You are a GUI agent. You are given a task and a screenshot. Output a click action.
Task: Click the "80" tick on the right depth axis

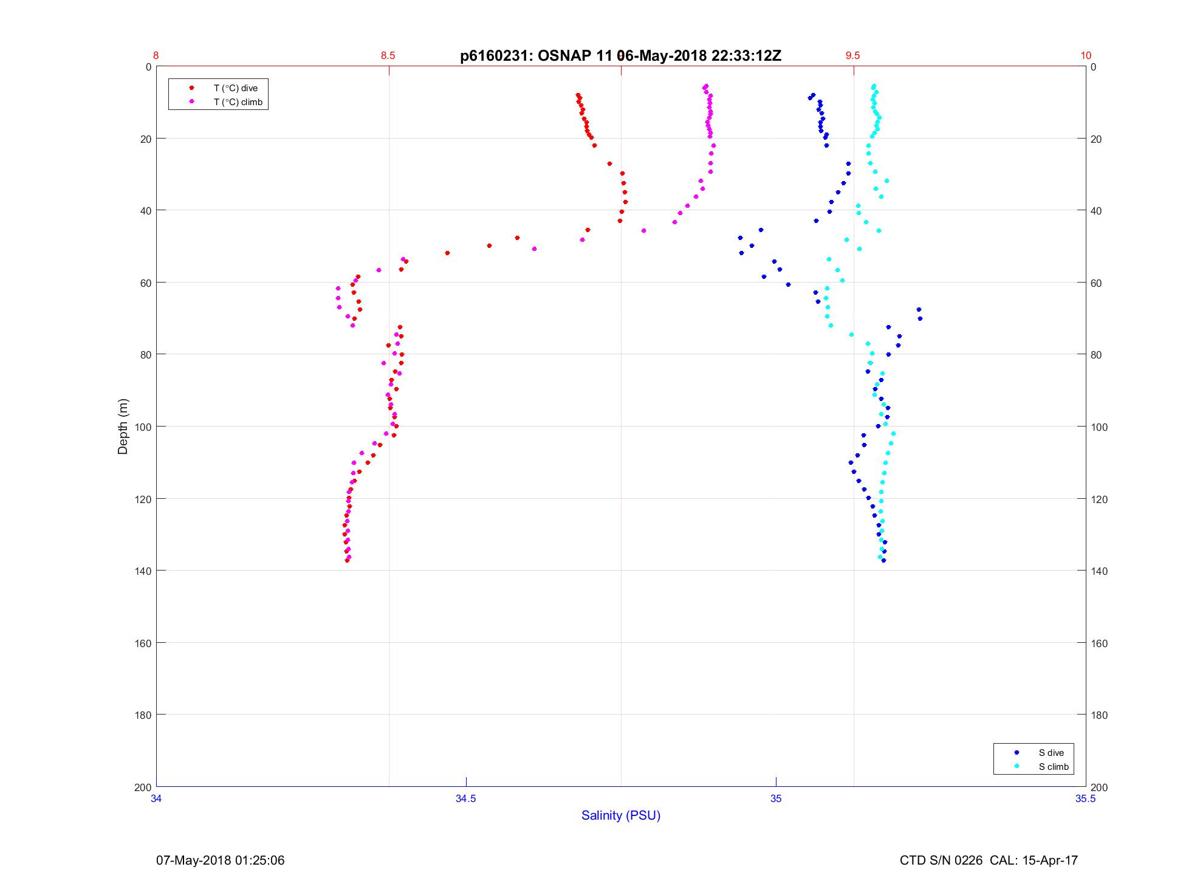(1097, 355)
